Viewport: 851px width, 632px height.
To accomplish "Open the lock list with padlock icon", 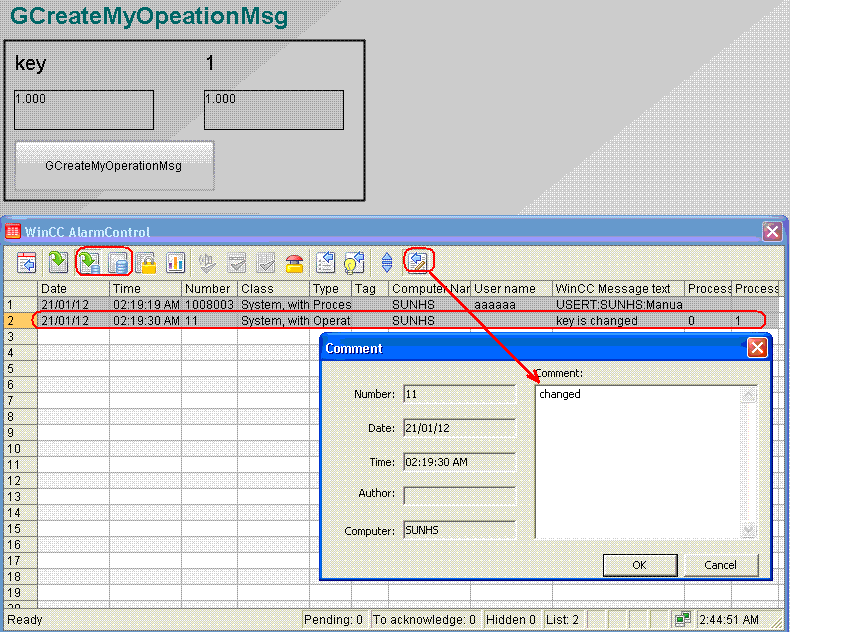I will (146, 263).
